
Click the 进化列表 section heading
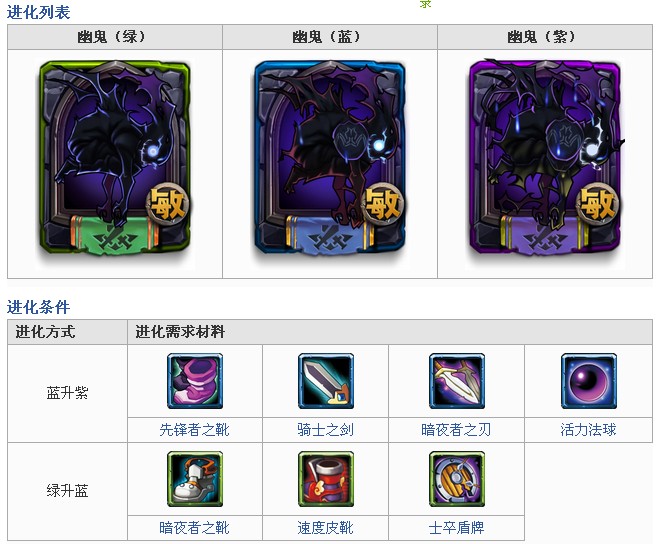click(x=38, y=12)
